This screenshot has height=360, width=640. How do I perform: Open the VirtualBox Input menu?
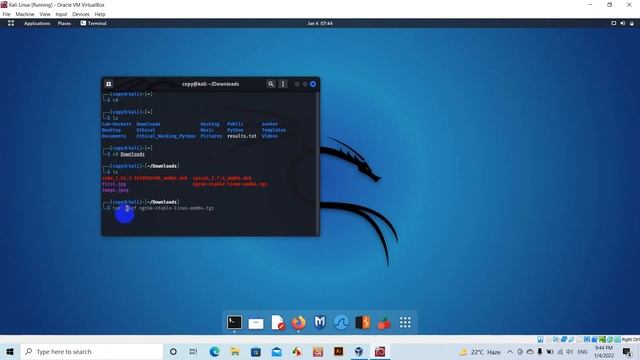click(x=61, y=14)
